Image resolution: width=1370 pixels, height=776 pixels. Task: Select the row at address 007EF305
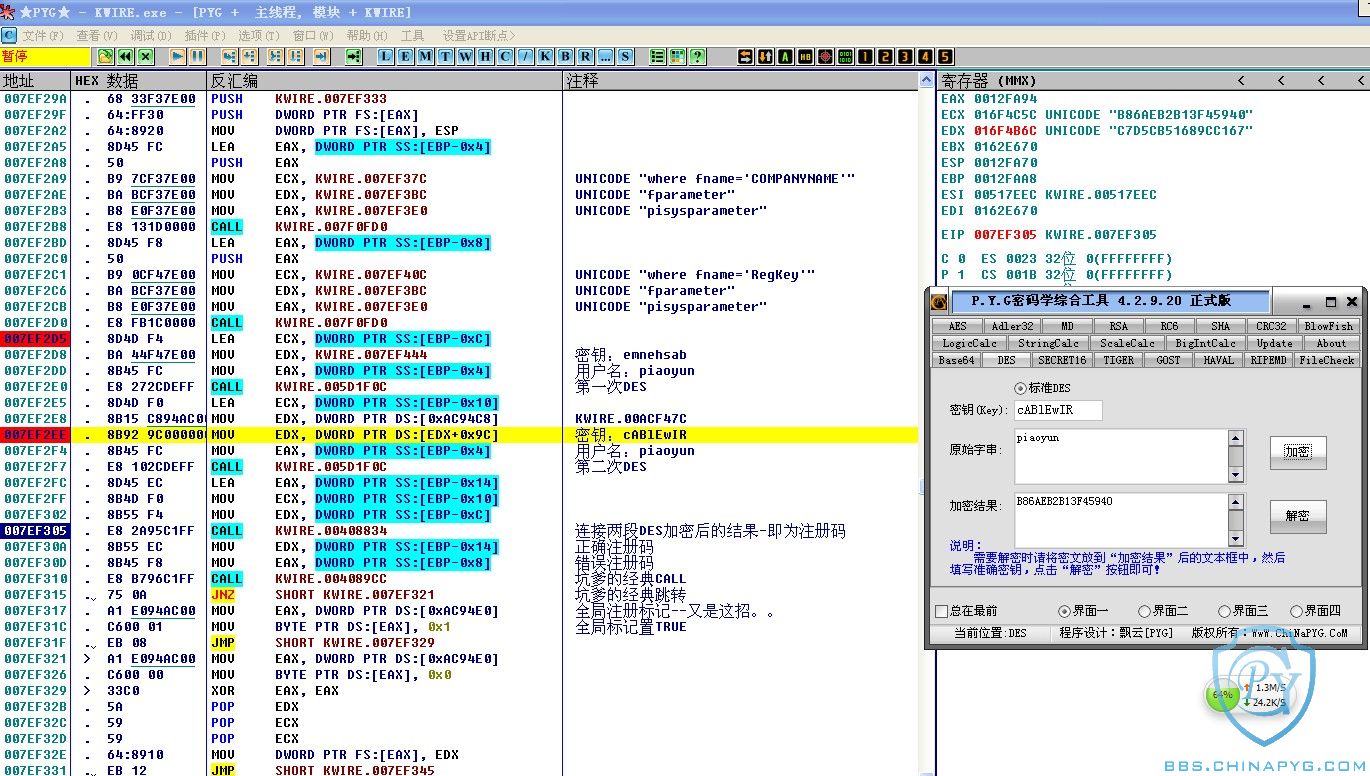coord(459,530)
